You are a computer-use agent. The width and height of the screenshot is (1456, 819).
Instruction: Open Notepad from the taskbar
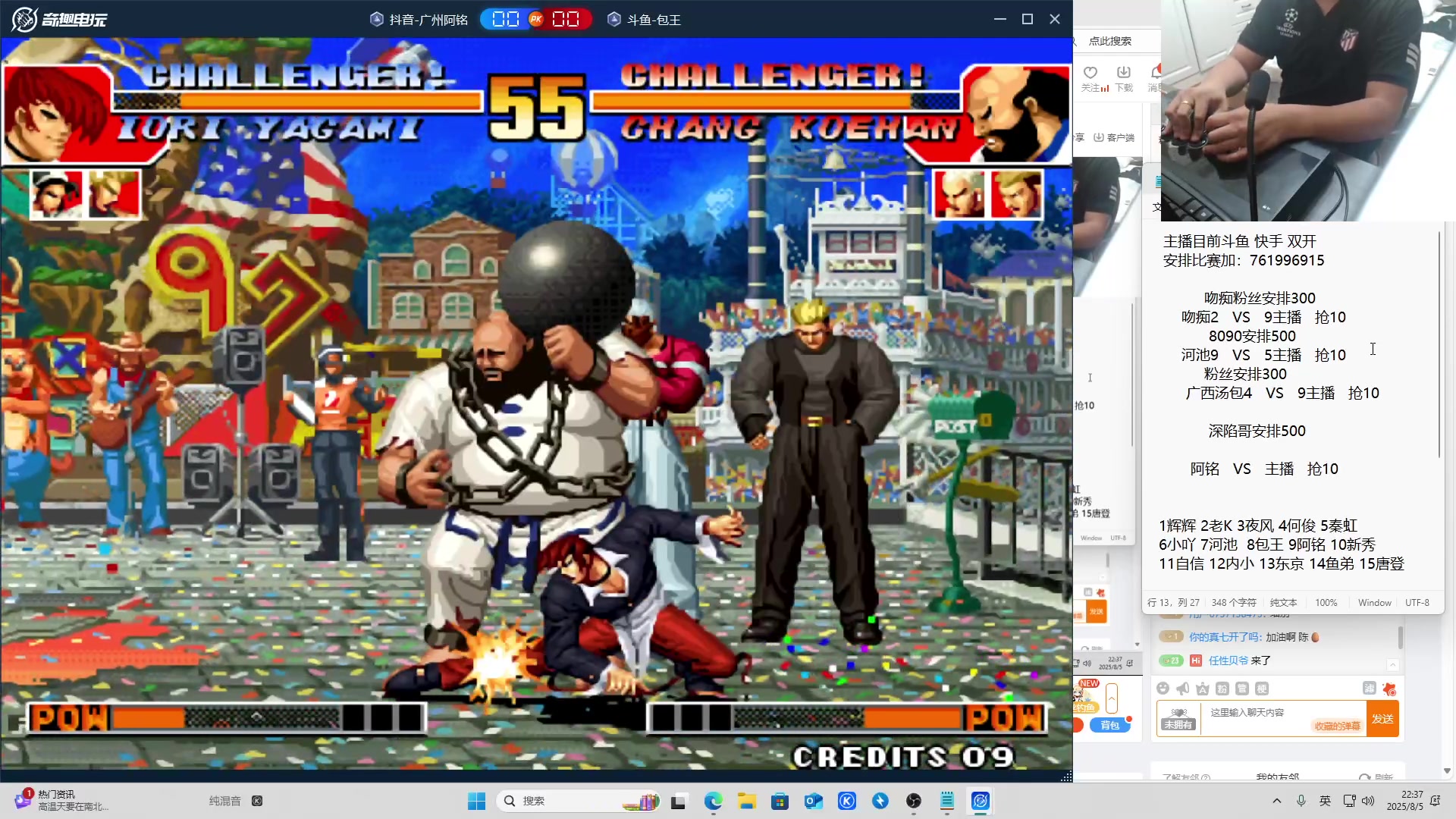click(x=947, y=801)
